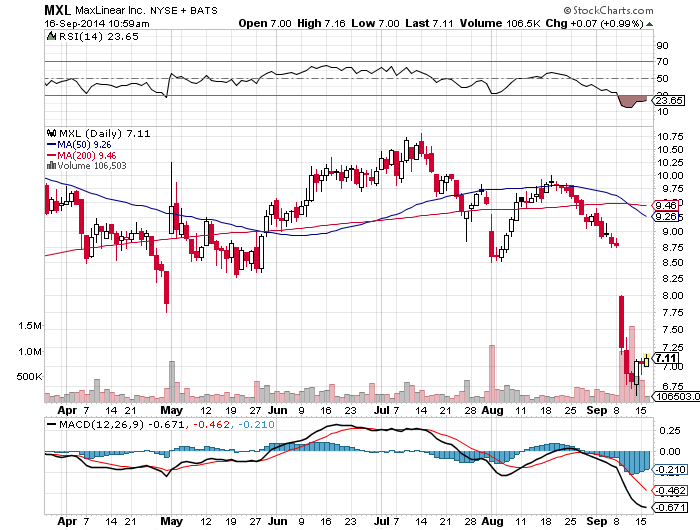Click the RSI mountain icon beside RSI(14)
This screenshot has height=530, width=700.
click(52, 36)
